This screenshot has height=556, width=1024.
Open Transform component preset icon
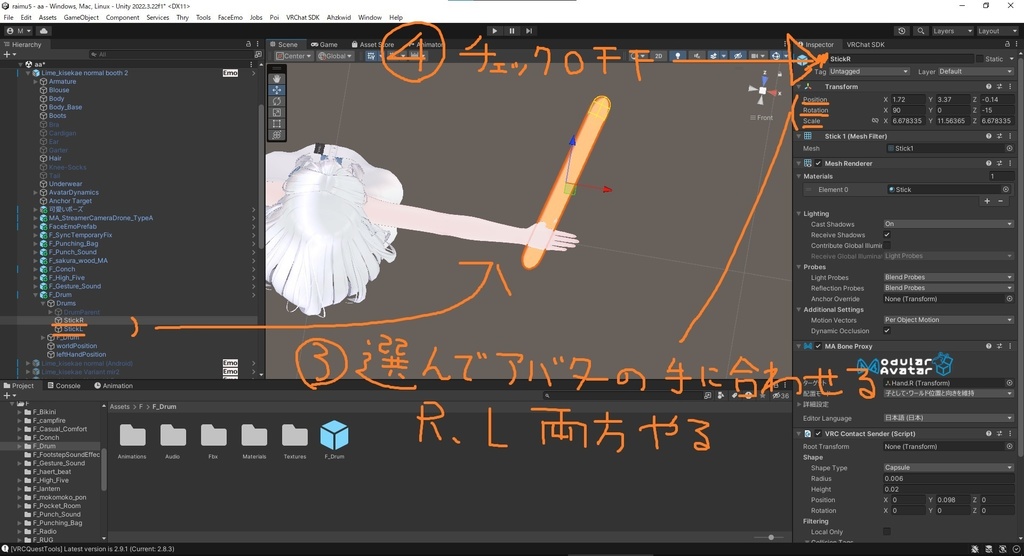point(999,86)
